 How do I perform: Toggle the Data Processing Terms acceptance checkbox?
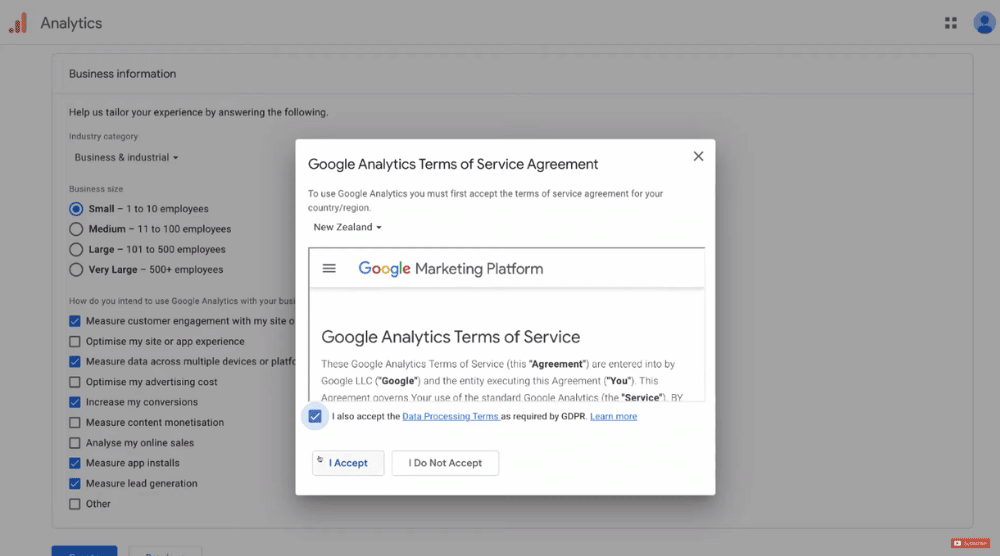click(x=315, y=416)
